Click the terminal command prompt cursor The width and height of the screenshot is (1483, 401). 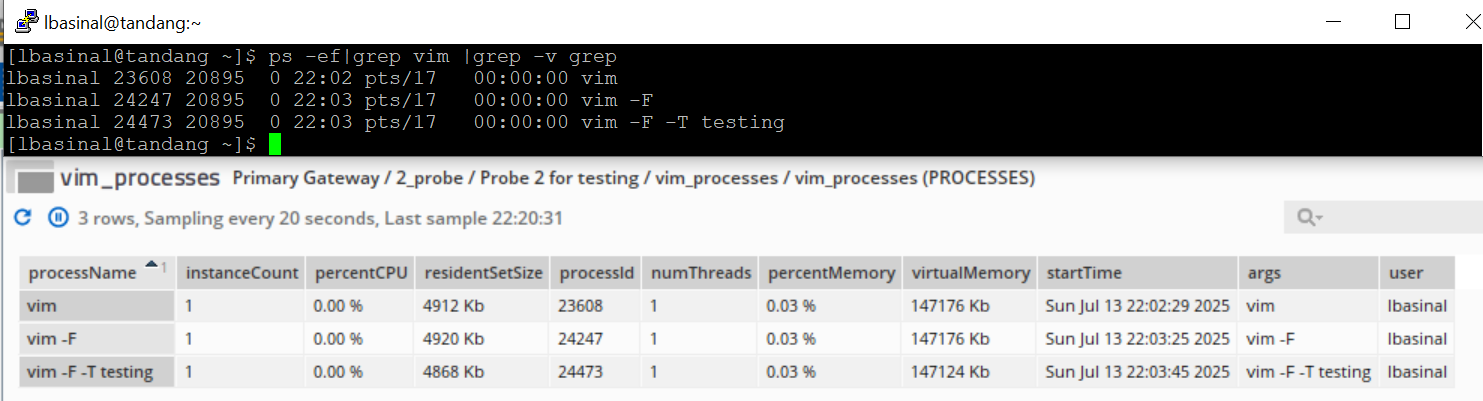275,145
